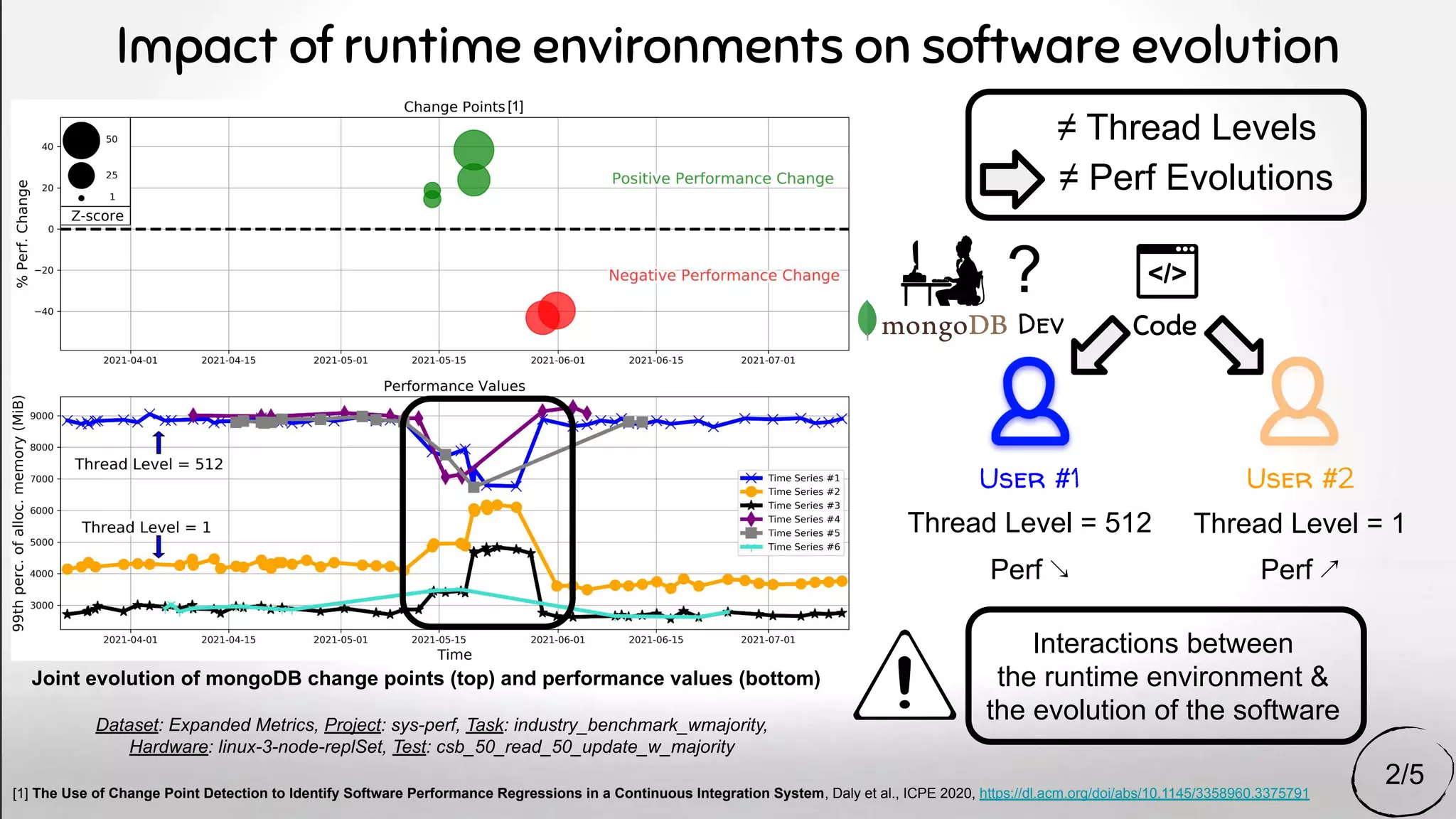
Task: Click the code window icon
Action: click(1167, 271)
